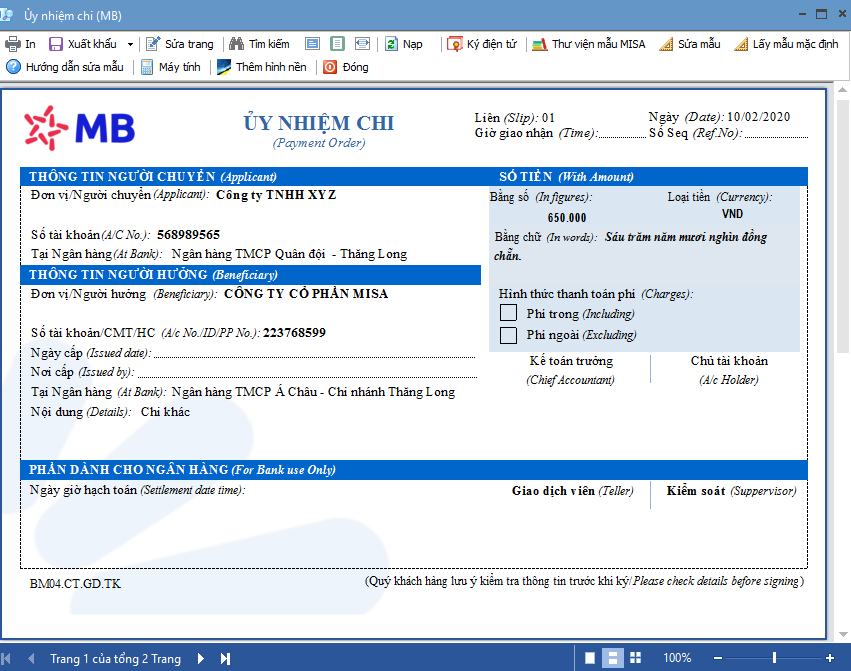This screenshot has height=671, width=851.
Task: Click the zoom slider handle
Action: pos(773,658)
